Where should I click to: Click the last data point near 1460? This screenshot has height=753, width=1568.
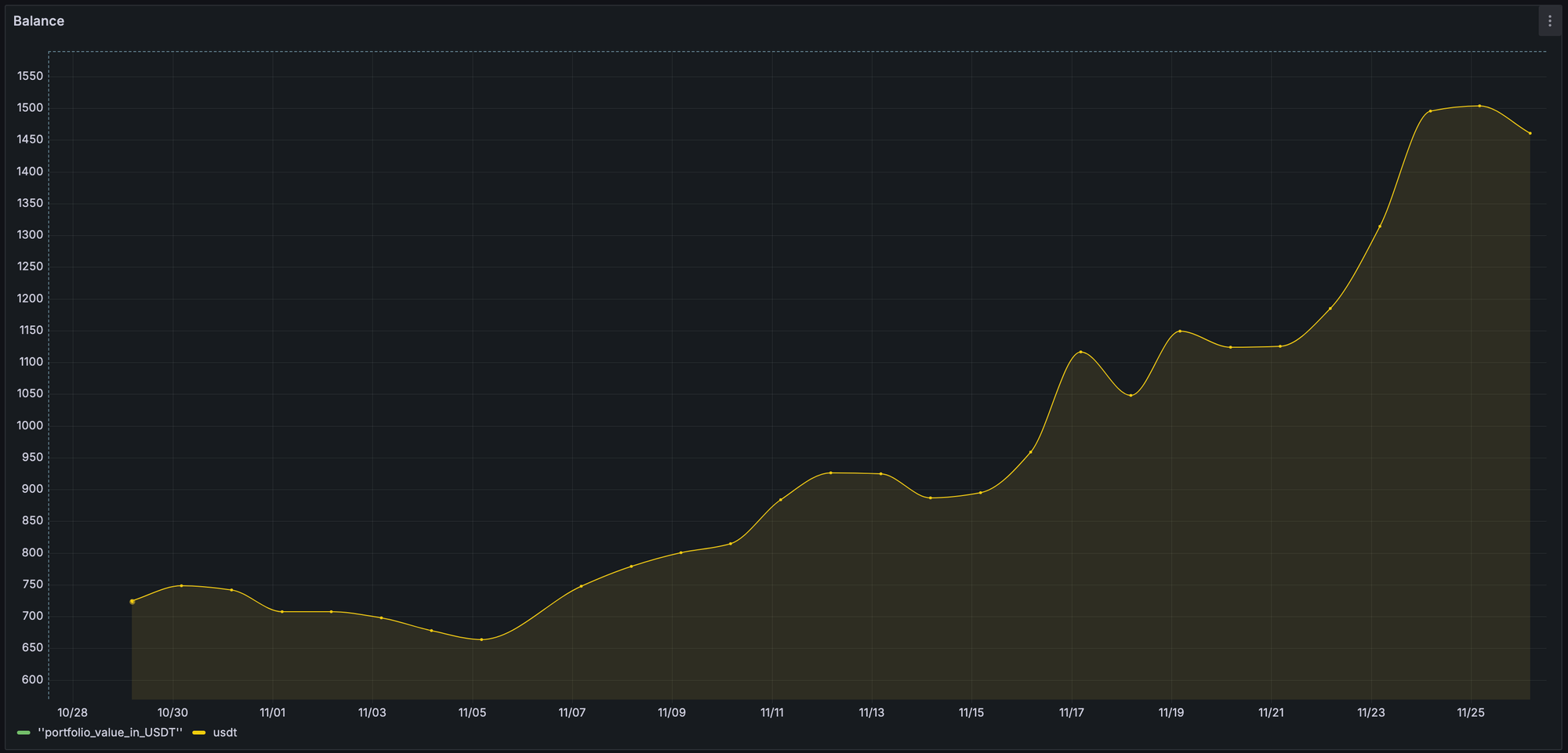tap(1530, 133)
